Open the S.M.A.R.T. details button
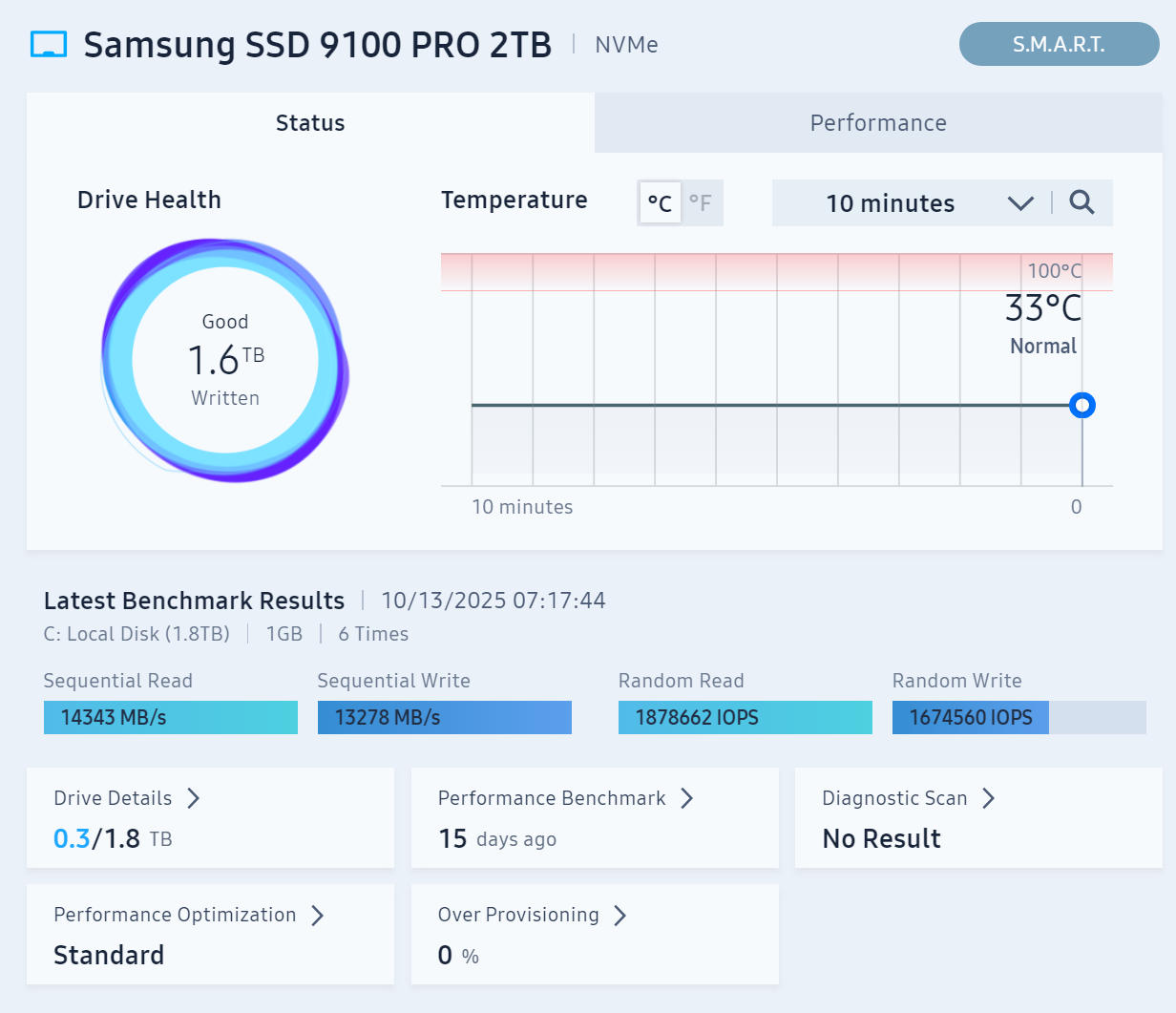Screen dimensions: 1176x1013 coord(1059,44)
